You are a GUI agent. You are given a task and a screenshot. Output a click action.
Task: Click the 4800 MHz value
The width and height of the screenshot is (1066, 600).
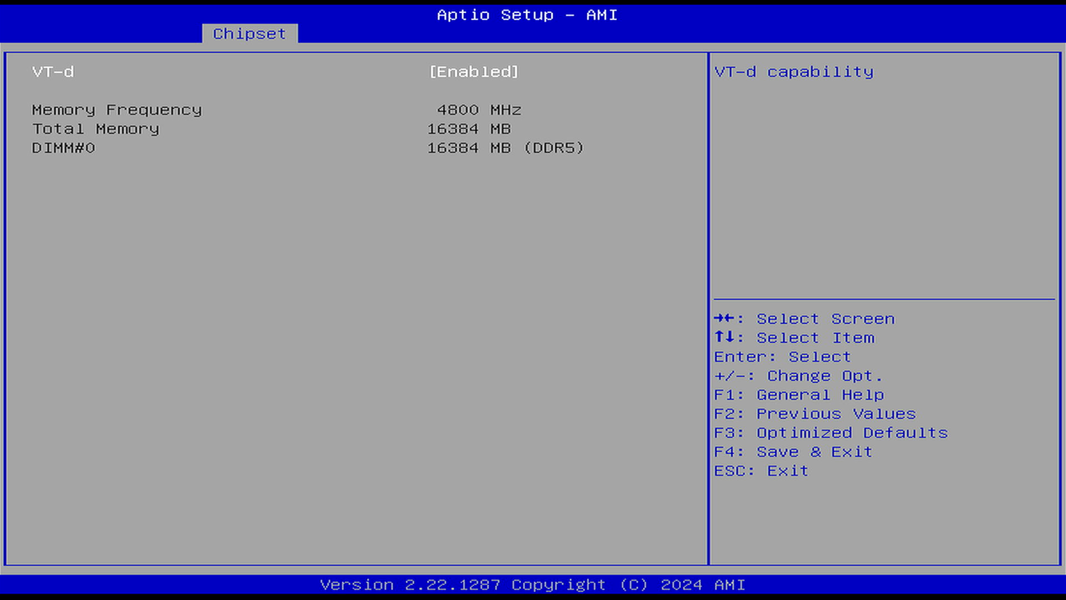tap(479, 109)
